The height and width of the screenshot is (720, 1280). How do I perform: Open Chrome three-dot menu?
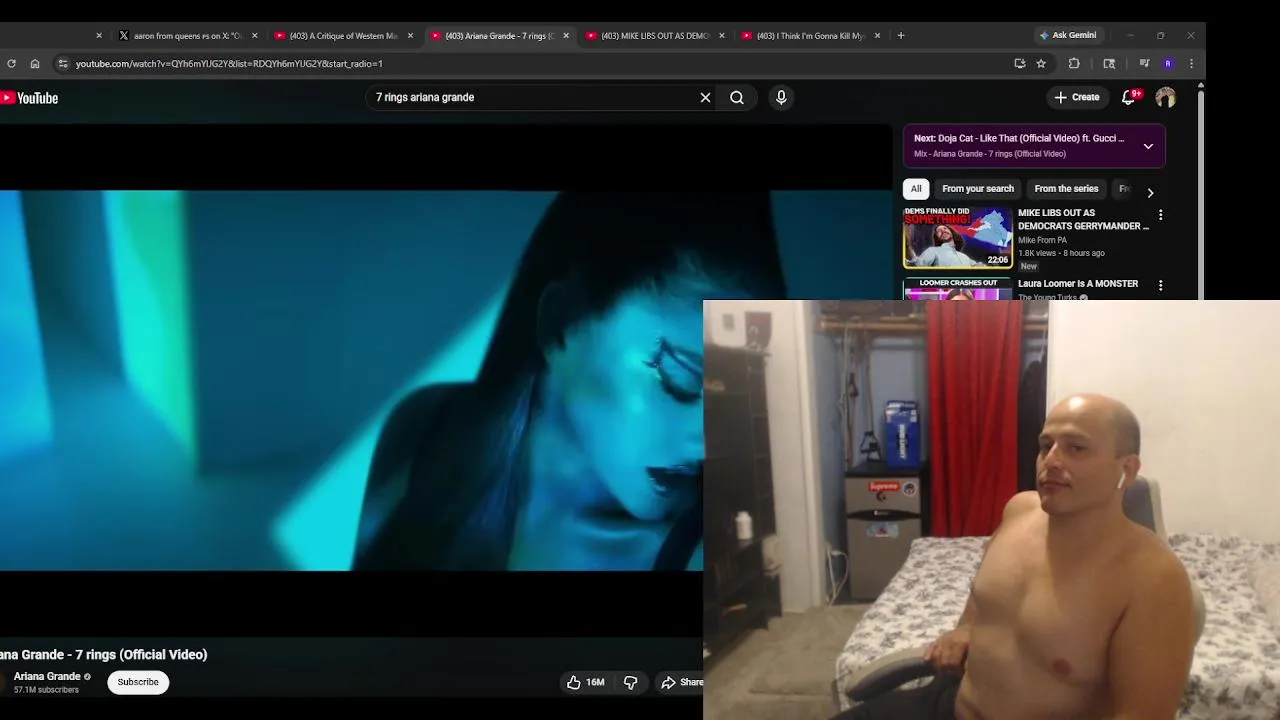pos(1191,63)
